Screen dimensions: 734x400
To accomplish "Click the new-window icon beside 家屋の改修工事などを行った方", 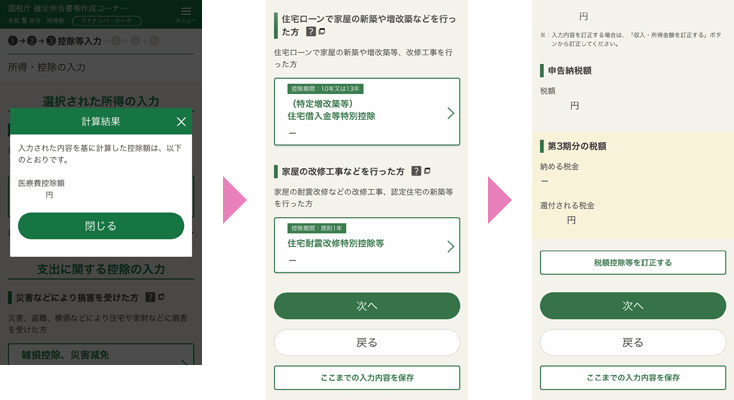I will [x=427, y=171].
